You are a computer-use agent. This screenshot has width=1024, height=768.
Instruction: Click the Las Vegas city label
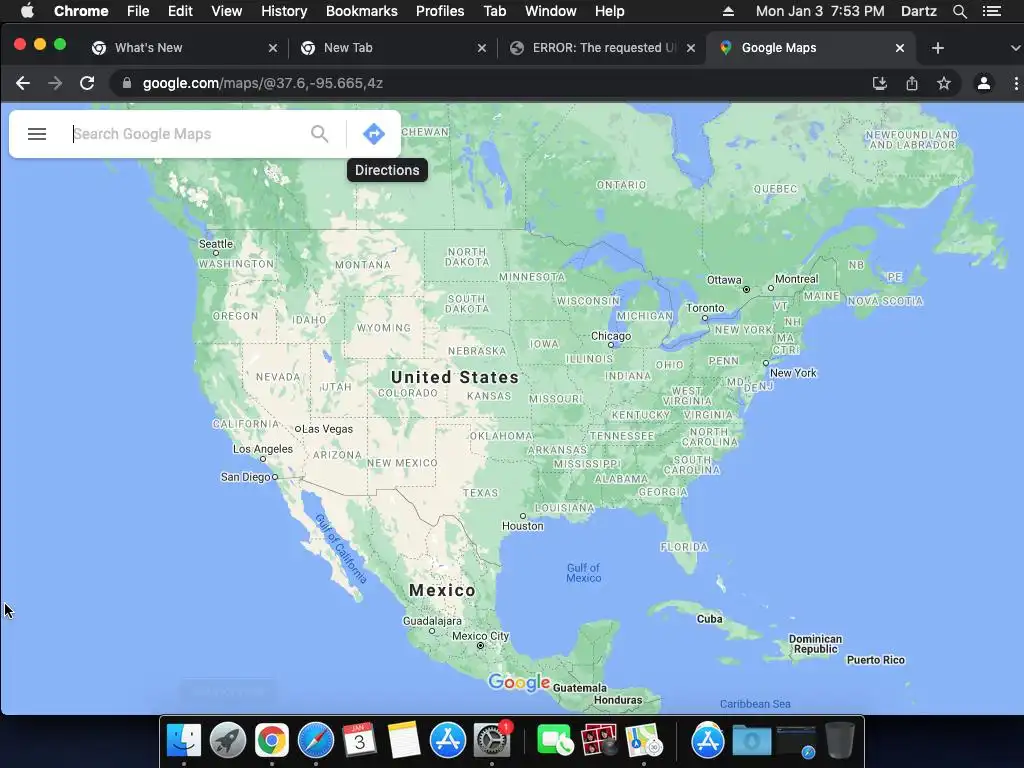click(327, 429)
